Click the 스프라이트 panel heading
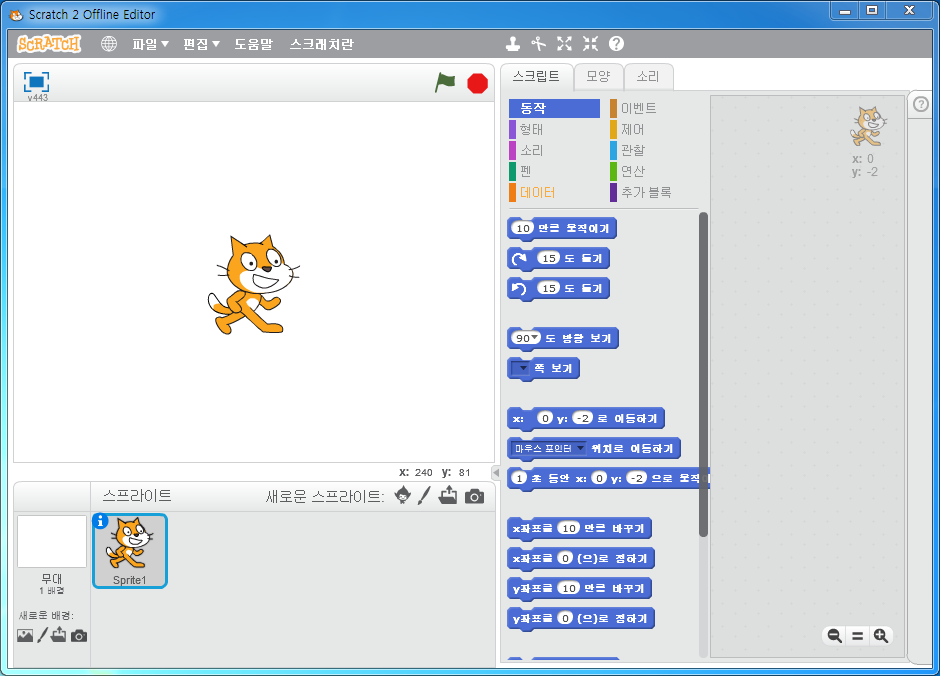The image size is (940, 676). [x=137, y=496]
